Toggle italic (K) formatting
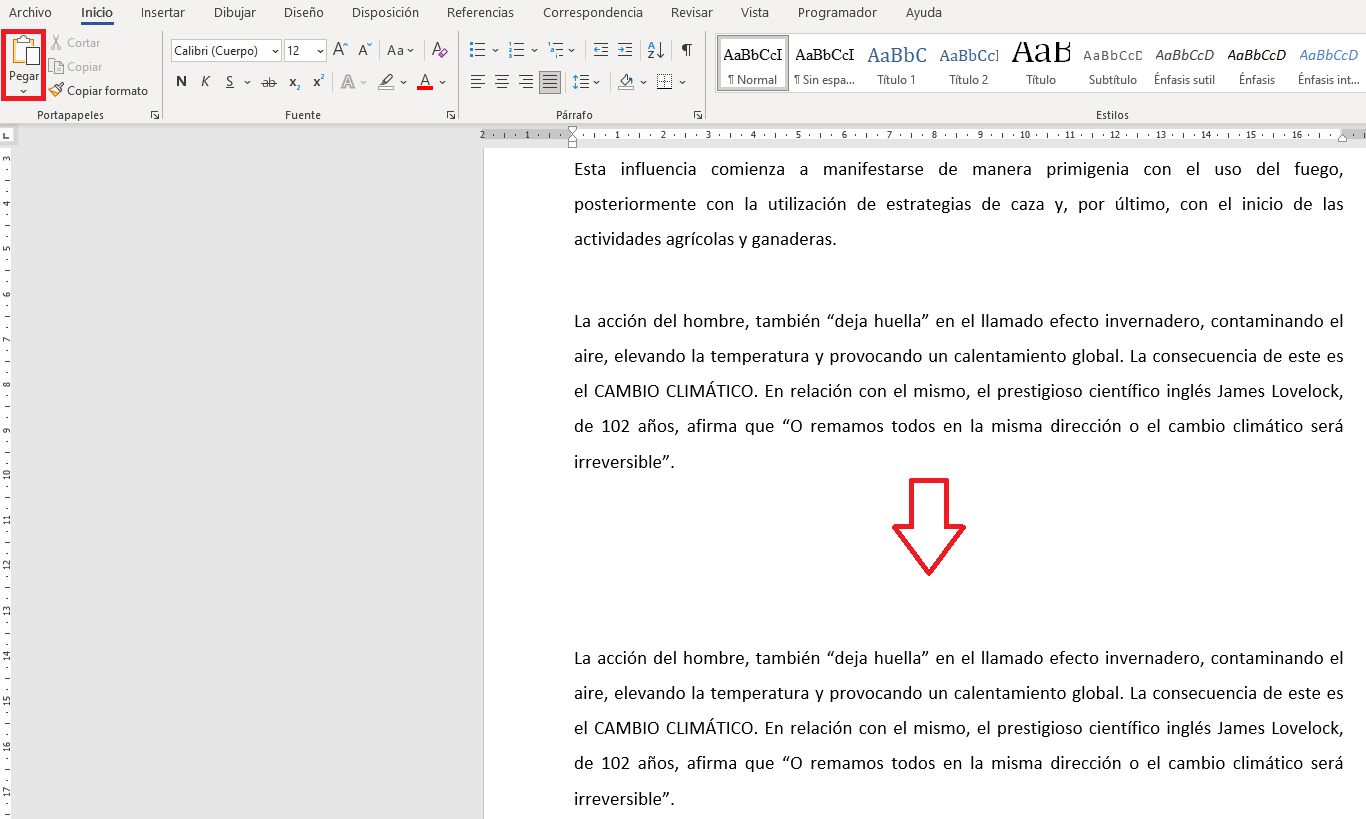This screenshot has width=1366, height=819. click(x=205, y=82)
